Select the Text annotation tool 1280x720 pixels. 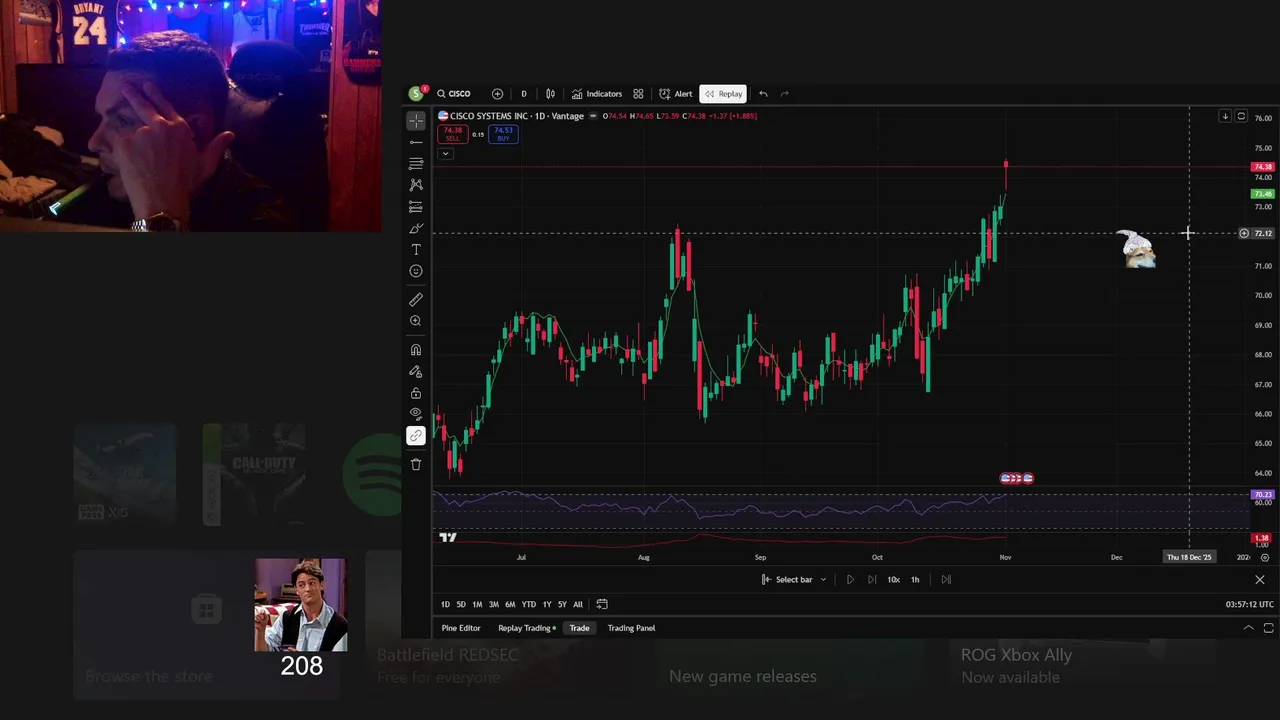point(416,250)
